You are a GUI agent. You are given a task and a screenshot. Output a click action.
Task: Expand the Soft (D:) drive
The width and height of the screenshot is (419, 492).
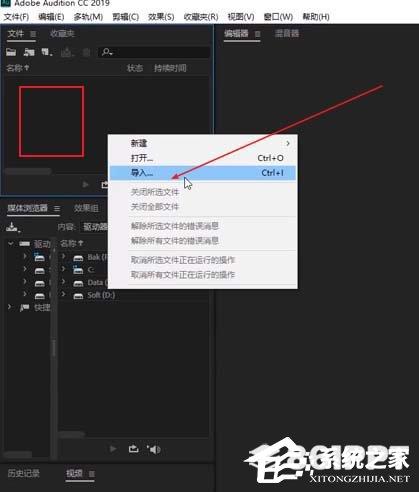pyautogui.click(x=63, y=295)
